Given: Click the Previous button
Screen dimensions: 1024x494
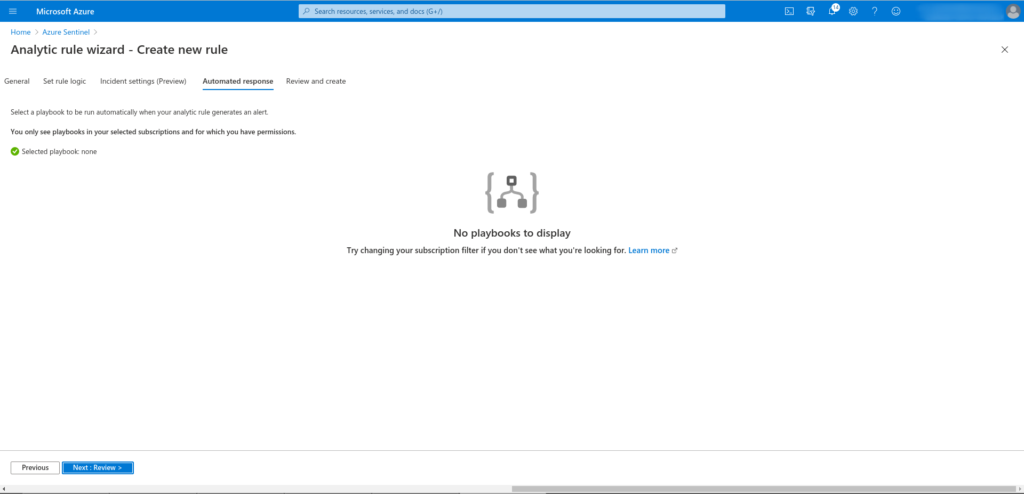Looking at the screenshot, I should pyautogui.click(x=35, y=468).
